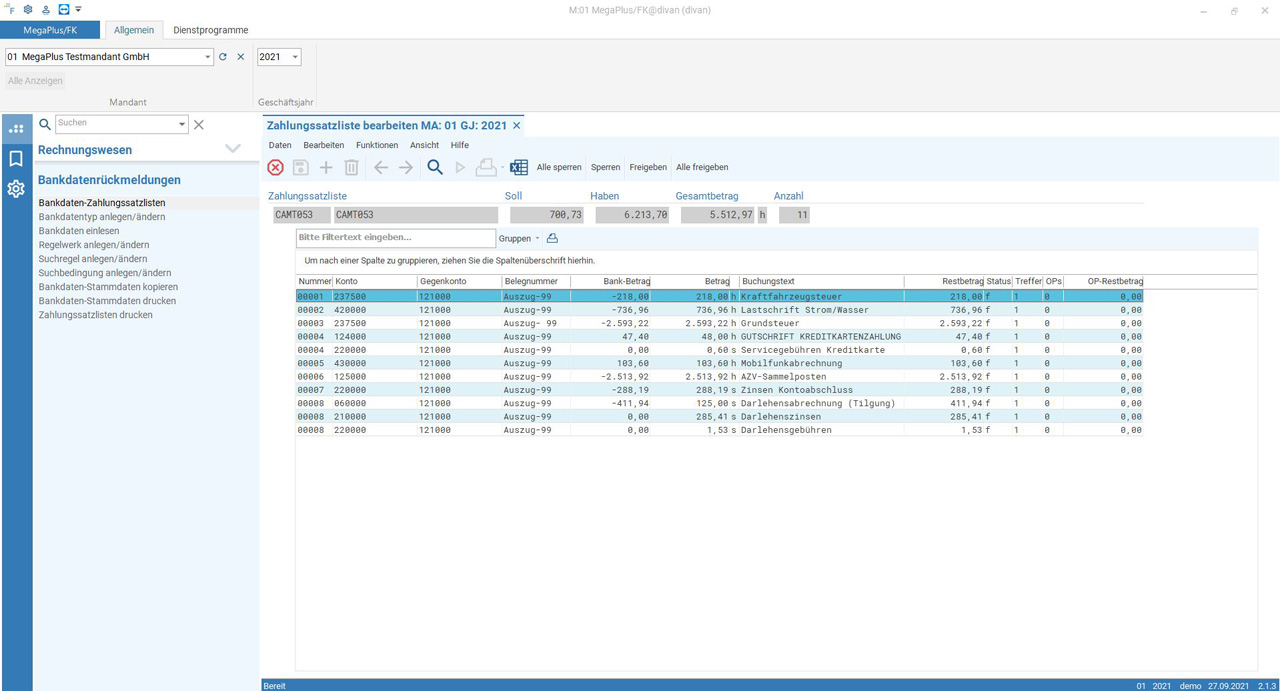Open the Bearbeiten menu
Image resolution: width=1280 pixels, height=691 pixels.
(324, 145)
